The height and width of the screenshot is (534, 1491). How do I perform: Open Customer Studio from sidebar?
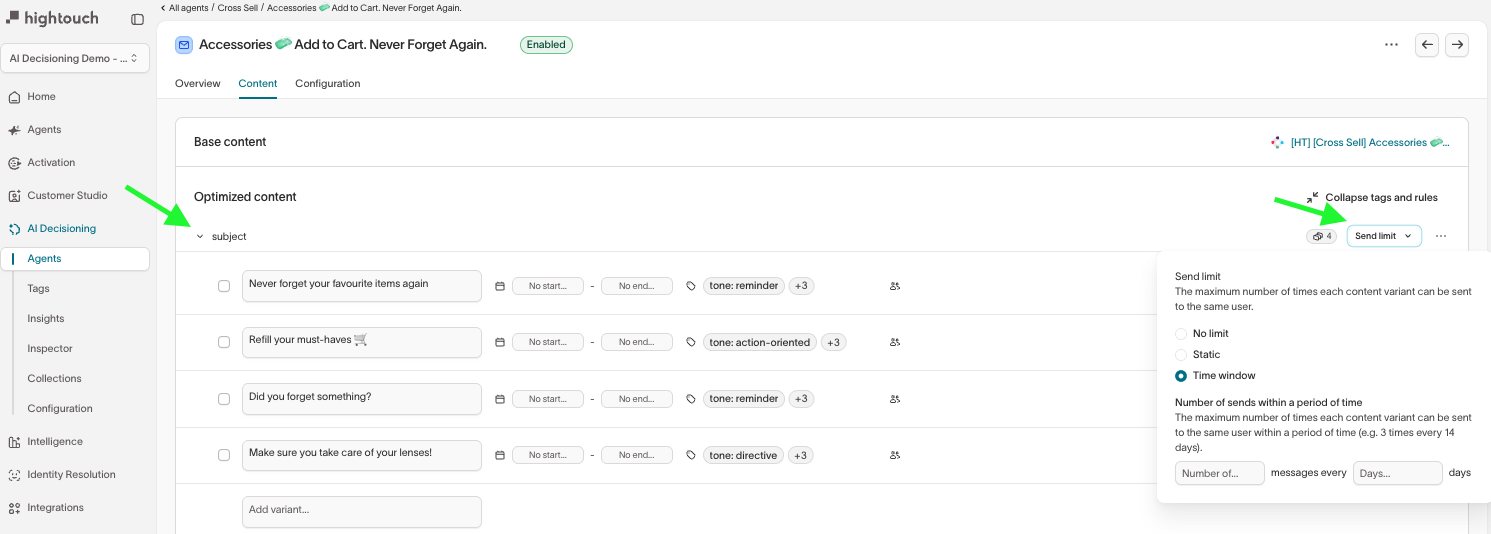click(x=67, y=196)
